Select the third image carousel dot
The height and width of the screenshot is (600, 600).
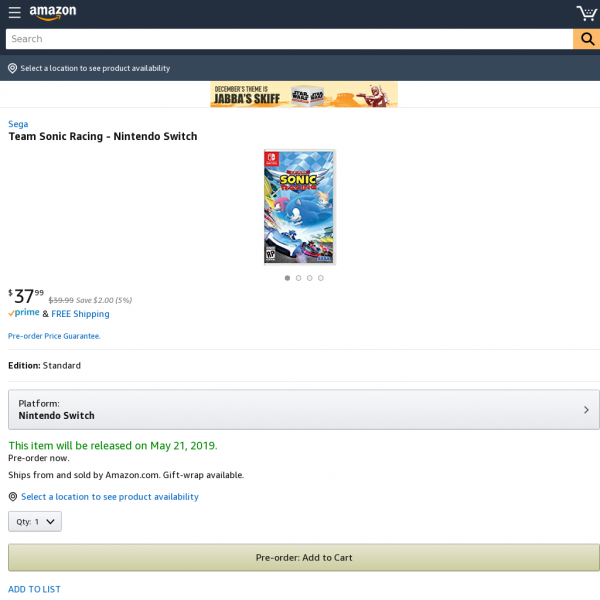coord(310,278)
